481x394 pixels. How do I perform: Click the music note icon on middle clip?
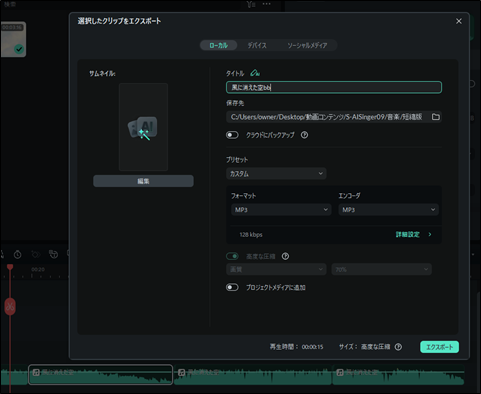(181, 372)
